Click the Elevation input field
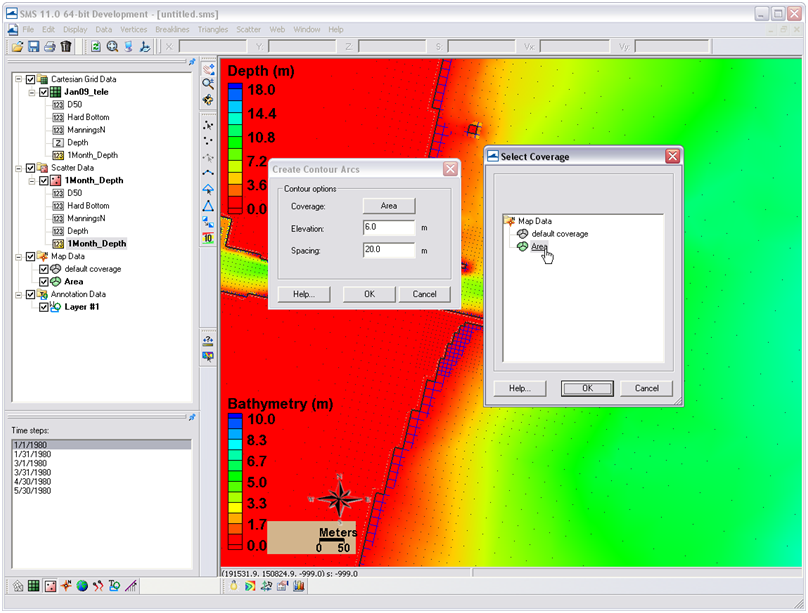Screen dimensions: 808x613 tap(389, 228)
